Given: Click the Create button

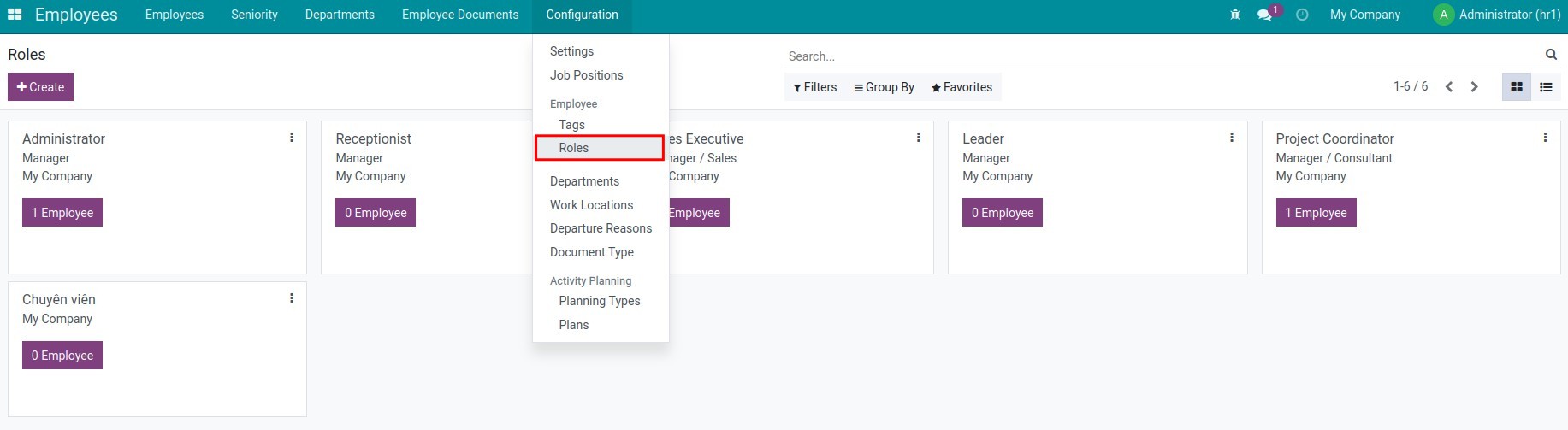Looking at the screenshot, I should 40,87.
